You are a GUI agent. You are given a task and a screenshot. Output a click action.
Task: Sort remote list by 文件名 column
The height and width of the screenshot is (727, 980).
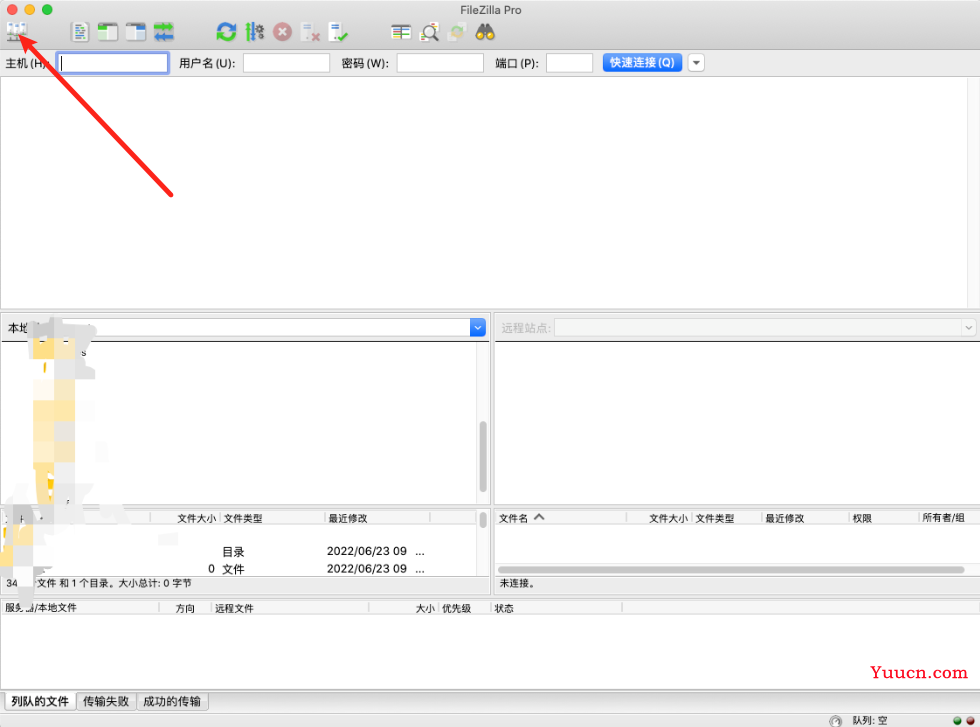pyautogui.click(x=561, y=518)
